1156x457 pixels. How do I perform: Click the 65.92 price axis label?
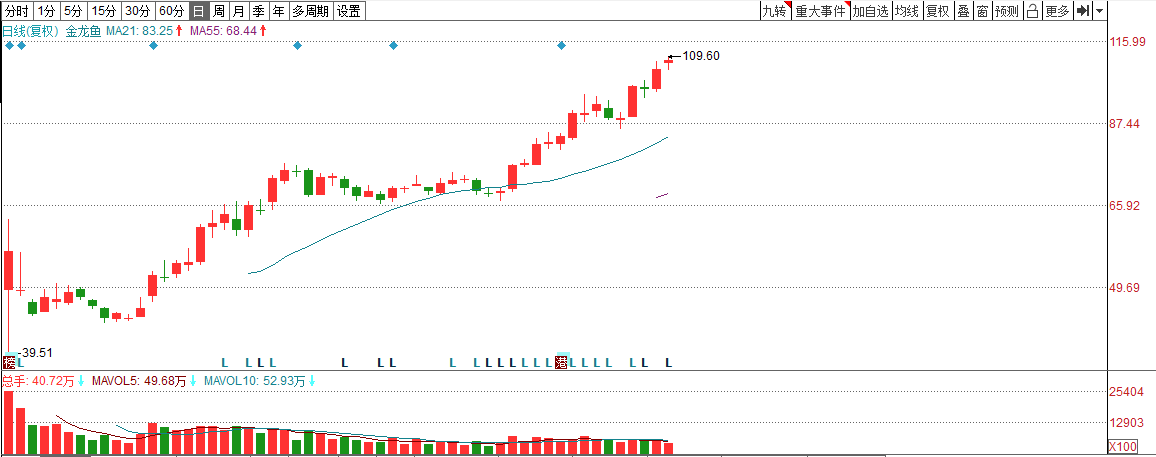click(x=1124, y=206)
